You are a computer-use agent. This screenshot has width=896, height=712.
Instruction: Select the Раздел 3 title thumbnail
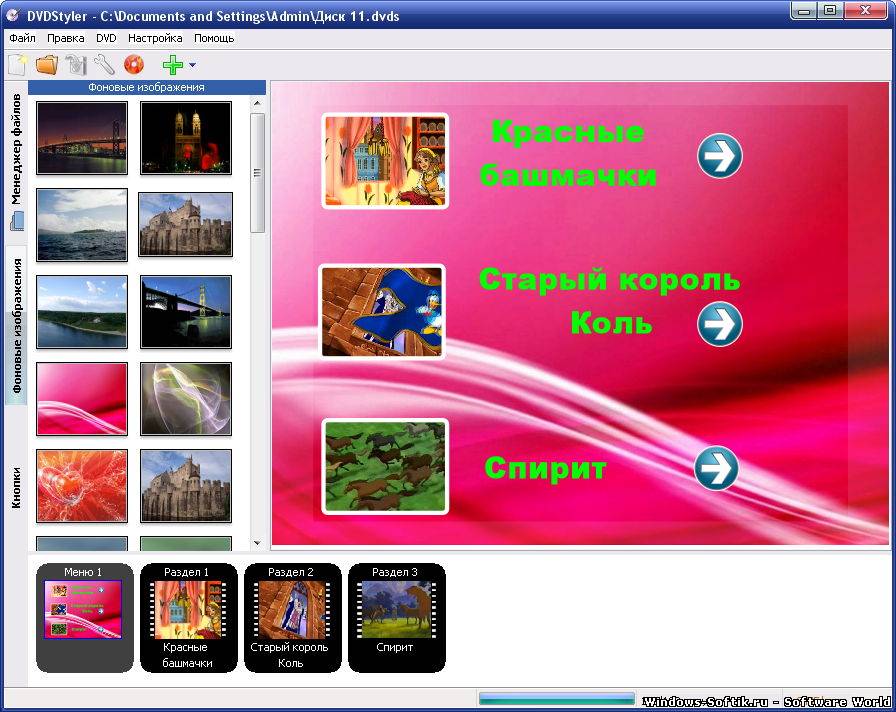coord(397,618)
